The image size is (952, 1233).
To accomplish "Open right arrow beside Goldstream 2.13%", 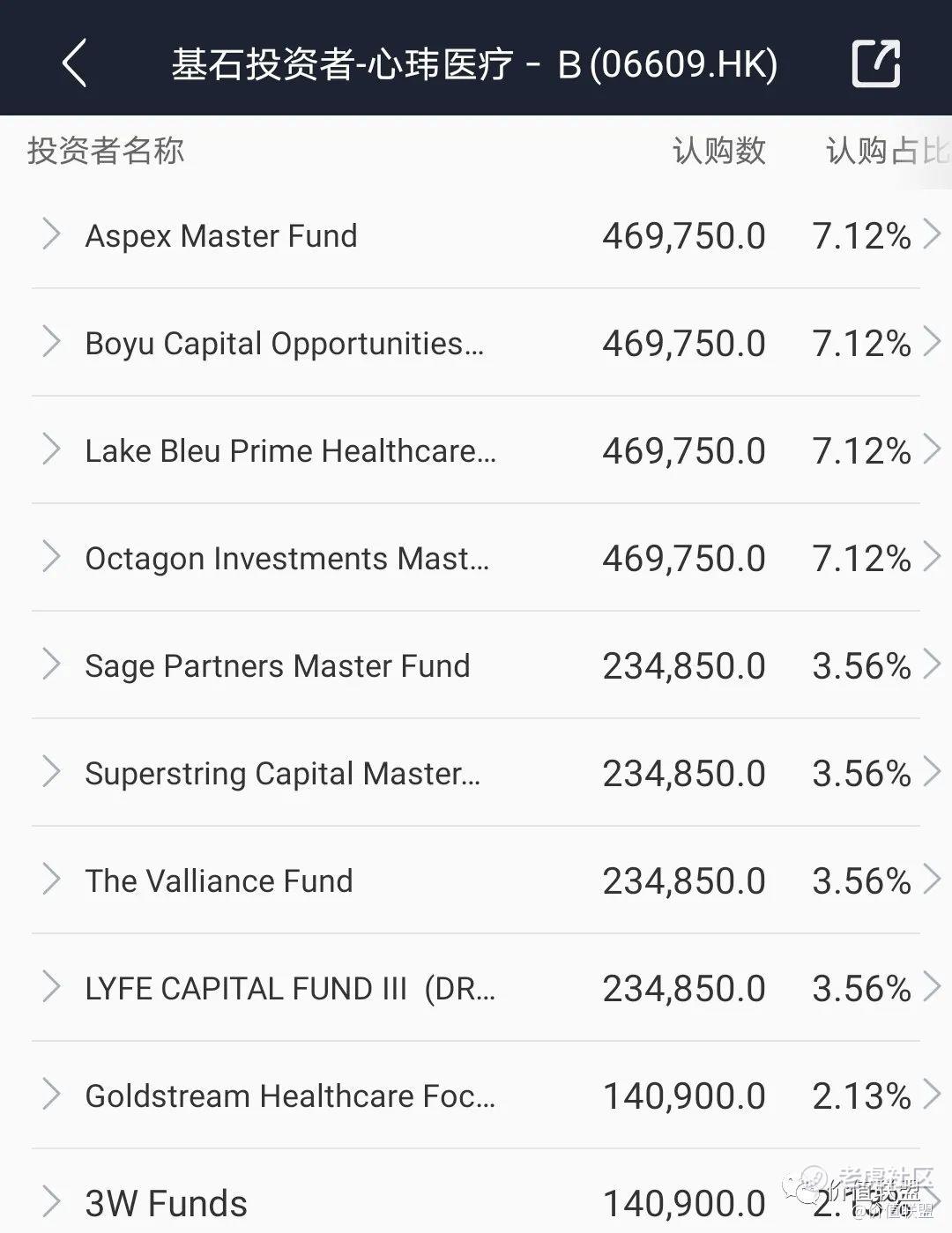I will (932, 1095).
